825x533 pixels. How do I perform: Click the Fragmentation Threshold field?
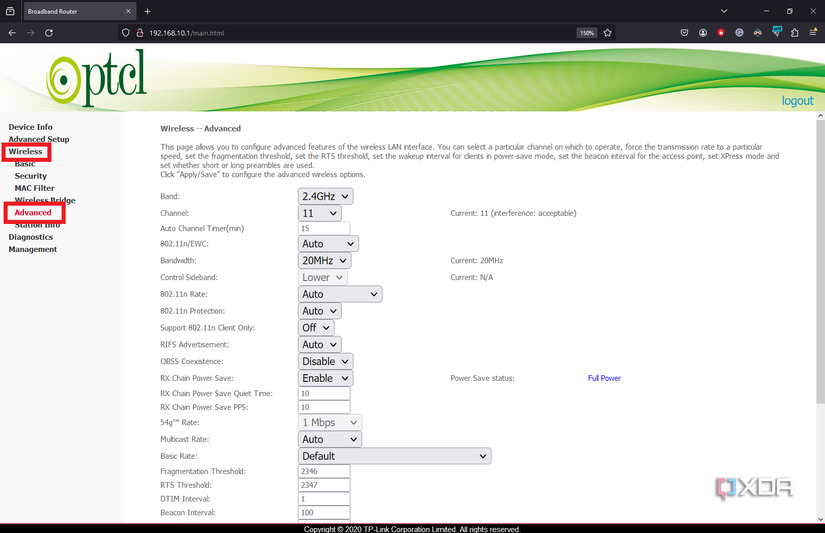pyautogui.click(x=324, y=471)
